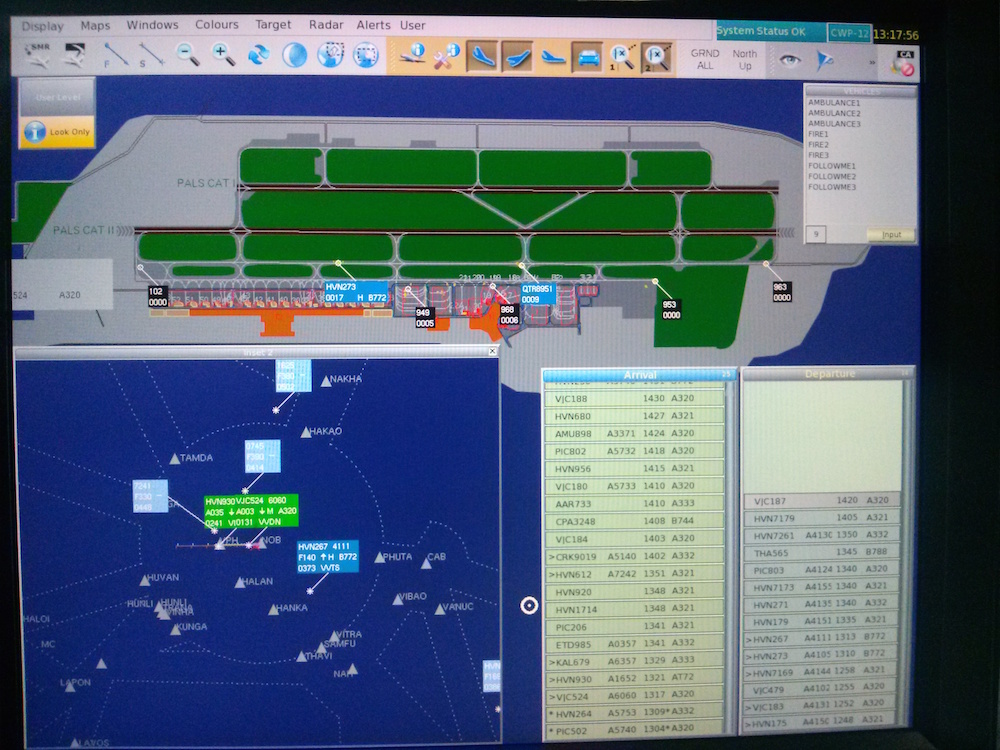Toggle the eye visibility icon

coord(790,60)
